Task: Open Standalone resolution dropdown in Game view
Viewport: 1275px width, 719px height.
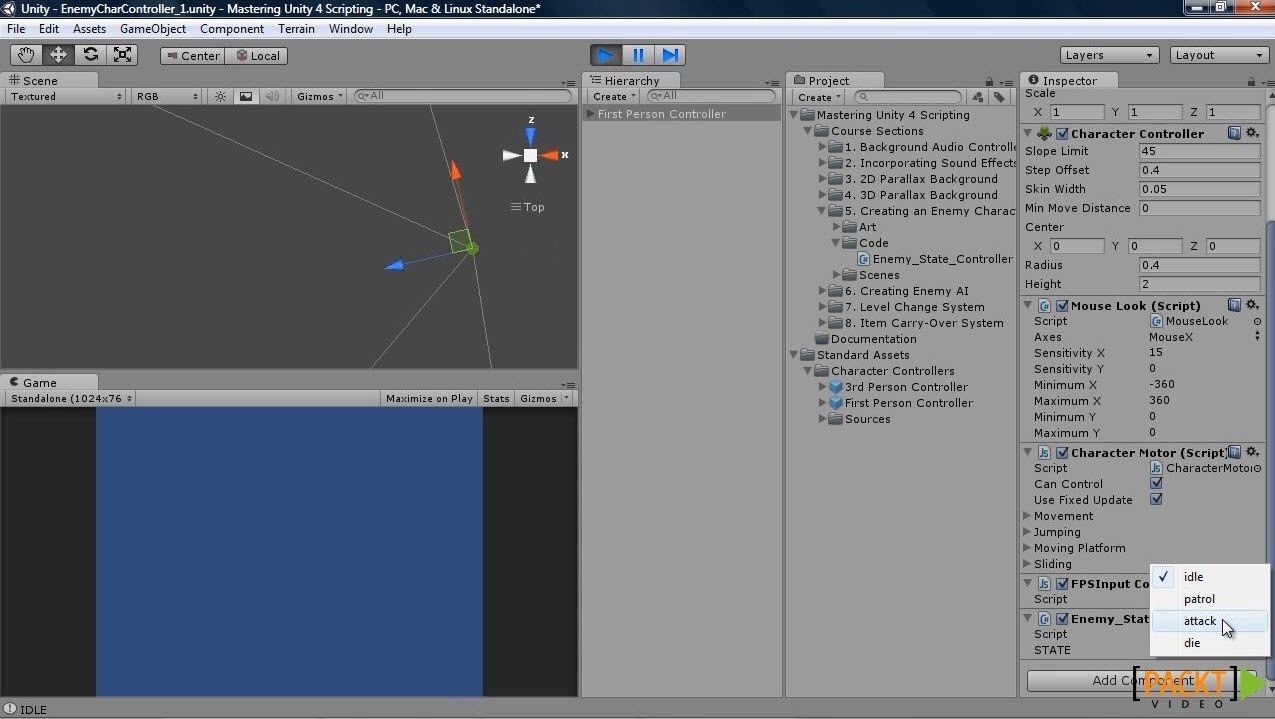Action: pyautogui.click(x=71, y=398)
